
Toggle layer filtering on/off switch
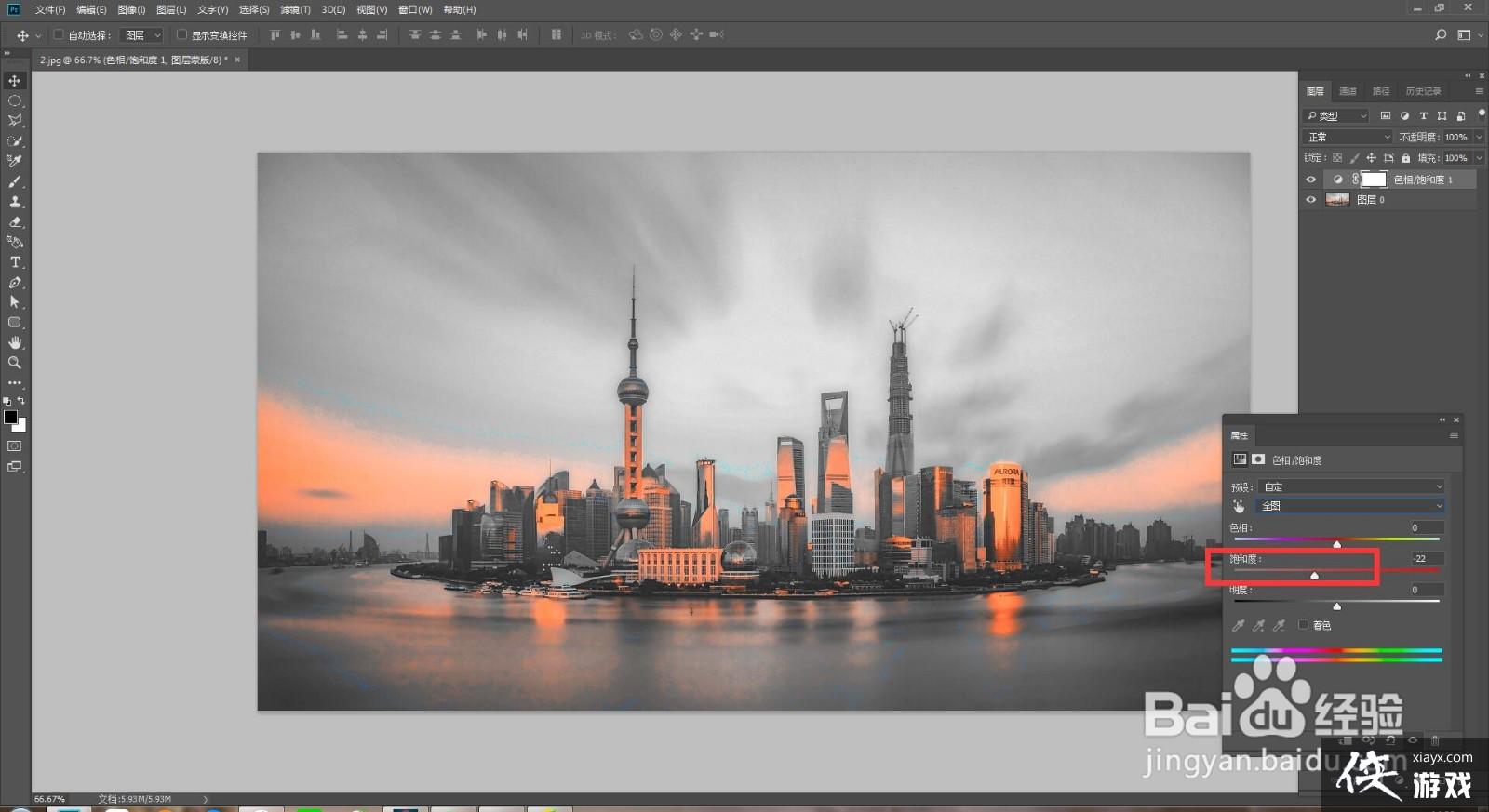click(1482, 113)
